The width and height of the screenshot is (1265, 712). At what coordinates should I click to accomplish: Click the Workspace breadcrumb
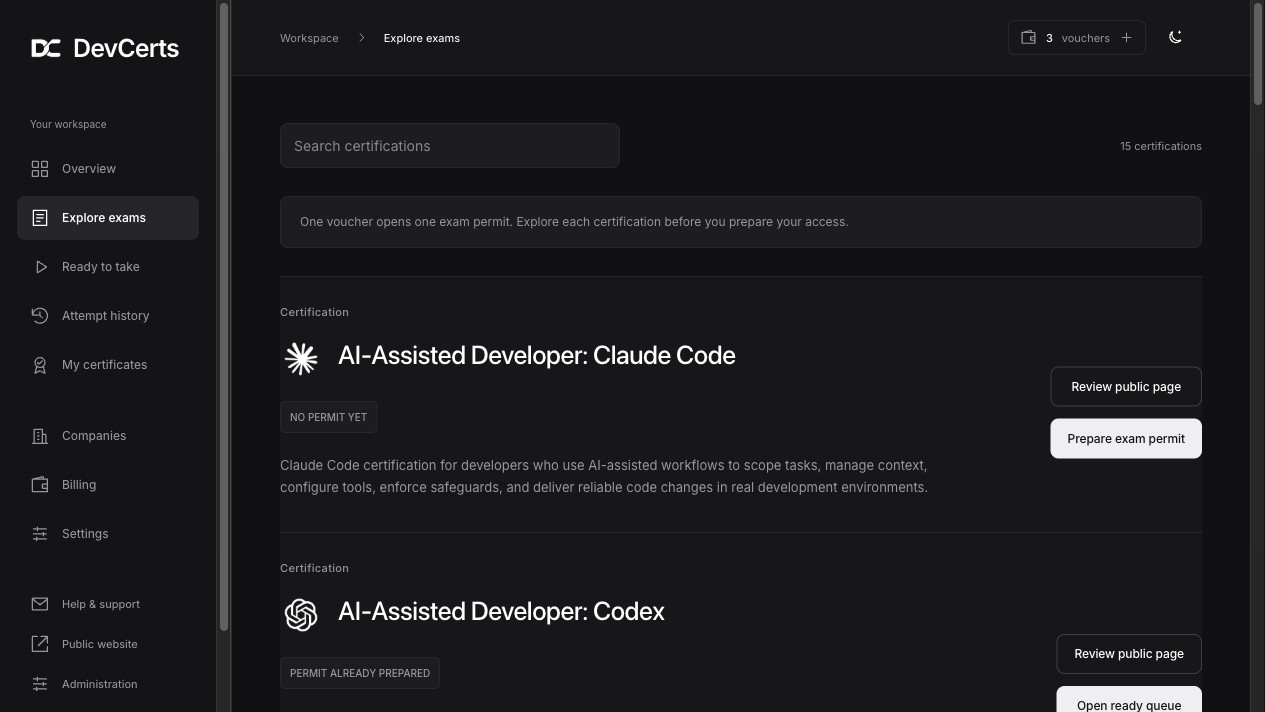[x=309, y=38]
